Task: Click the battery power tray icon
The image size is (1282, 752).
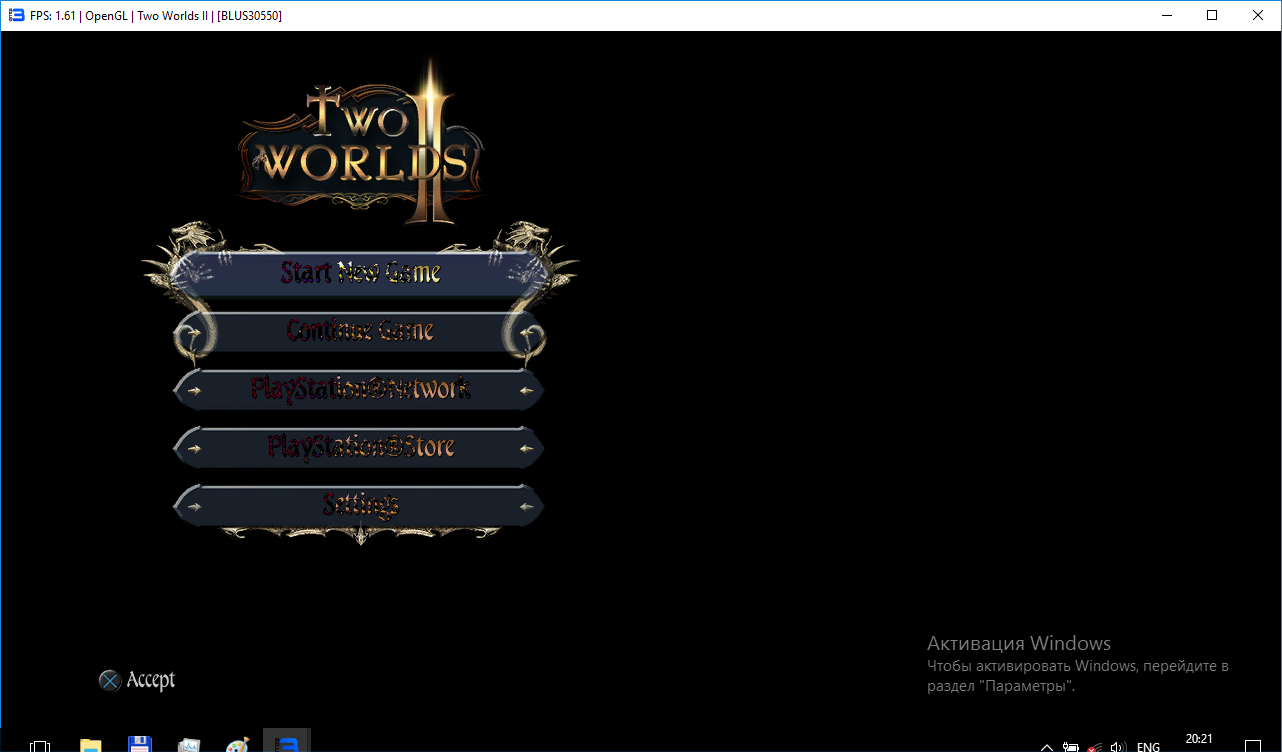Action: (1071, 747)
